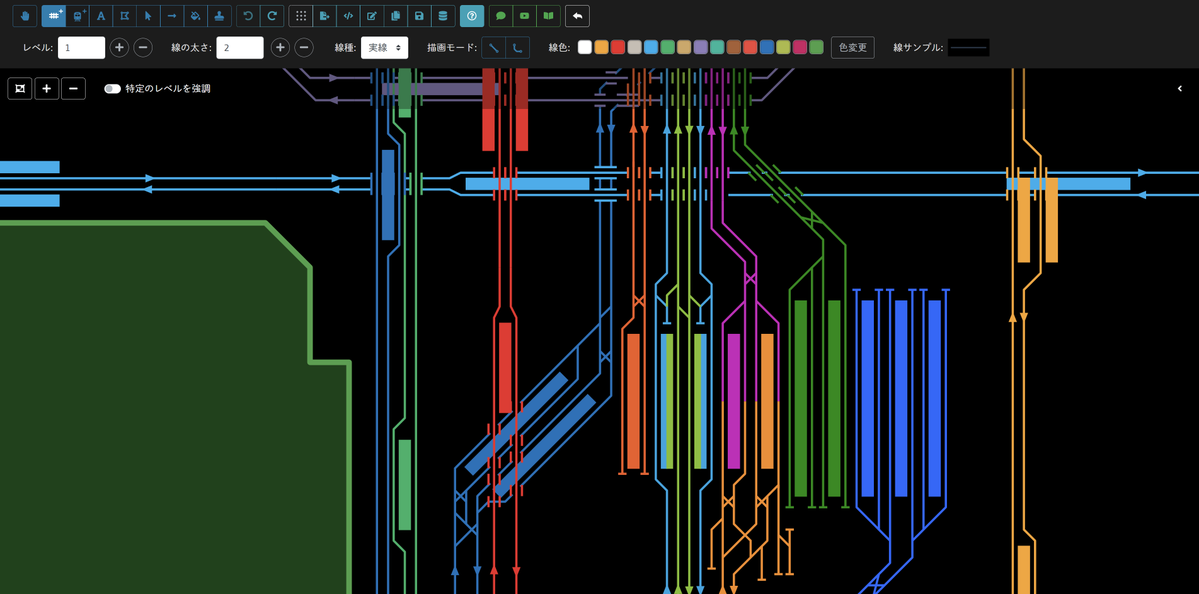Pick the magenta color swatch
Image resolution: width=1199 pixels, height=594 pixels.
800,47
